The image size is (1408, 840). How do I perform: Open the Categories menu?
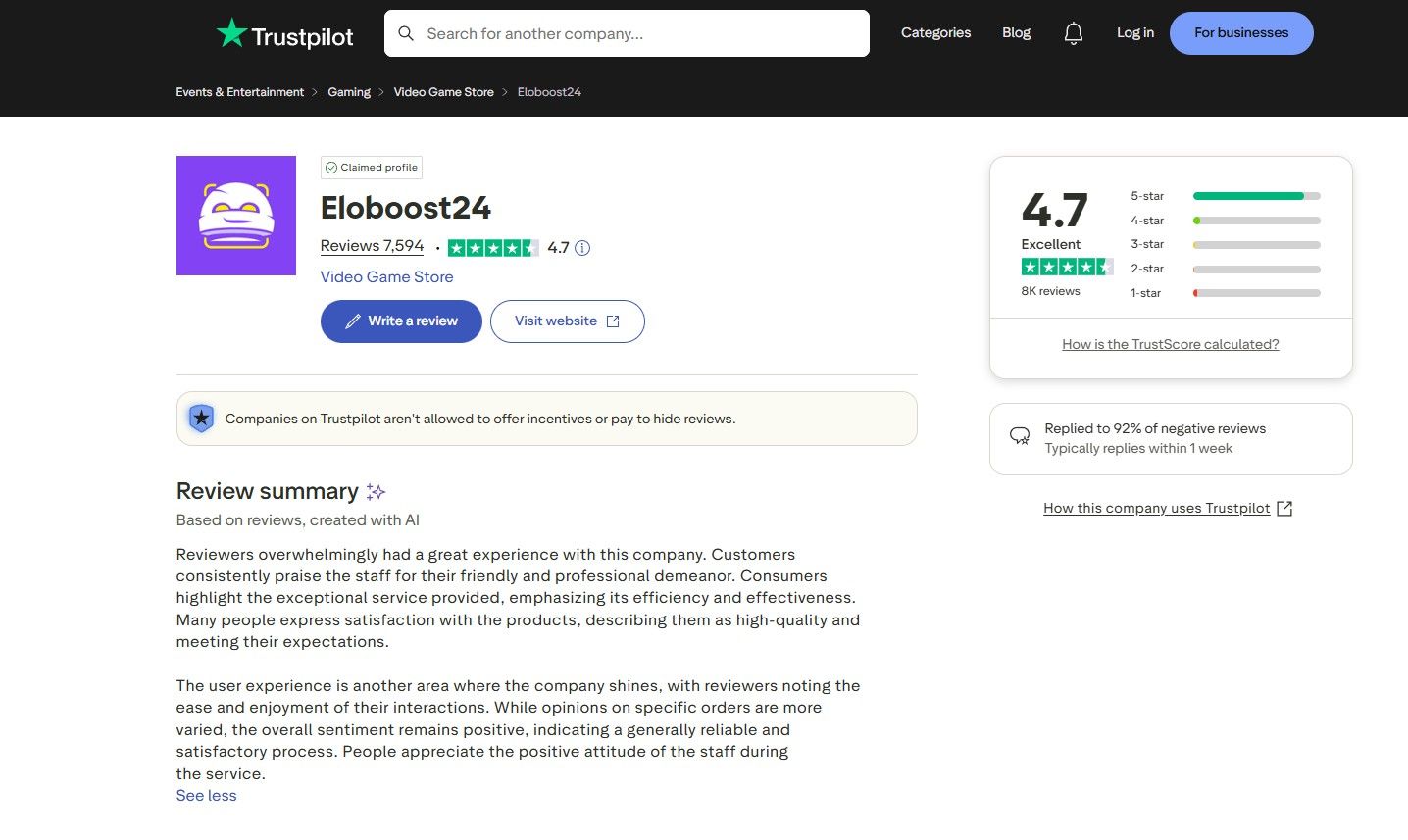tap(934, 32)
